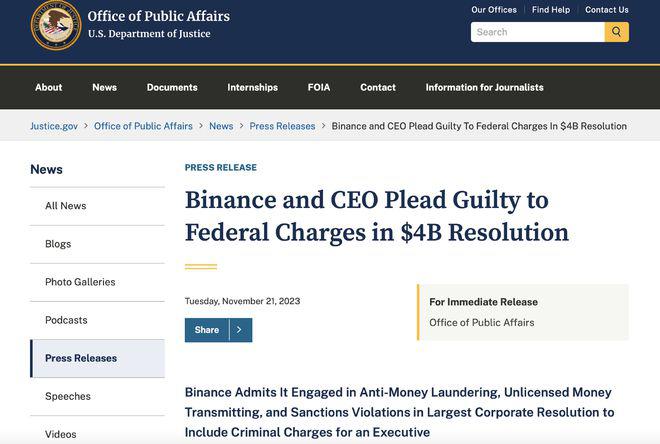Click the Find Help link
Image resolution: width=660 pixels, height=444 pixels.
[551, 10]
